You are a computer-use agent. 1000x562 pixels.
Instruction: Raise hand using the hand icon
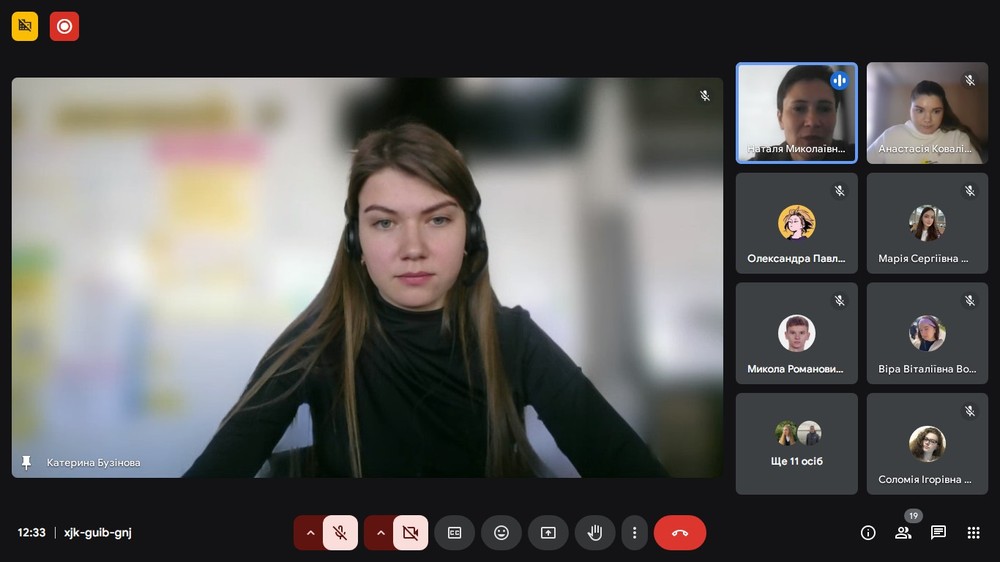tap(594, 533)
